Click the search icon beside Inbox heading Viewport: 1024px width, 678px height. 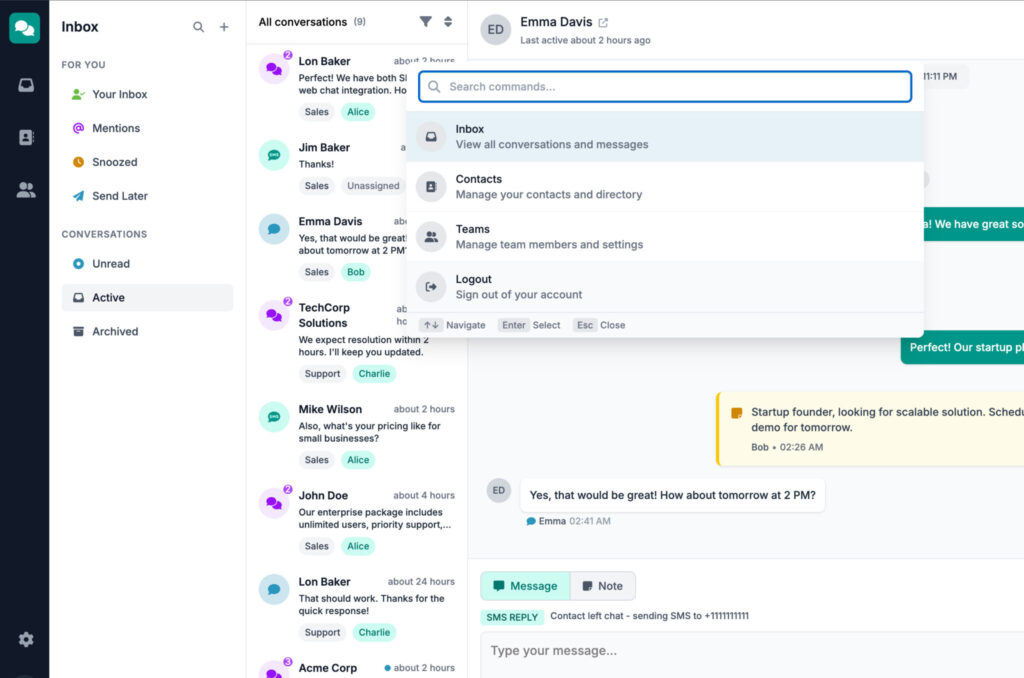click(198, 27)
